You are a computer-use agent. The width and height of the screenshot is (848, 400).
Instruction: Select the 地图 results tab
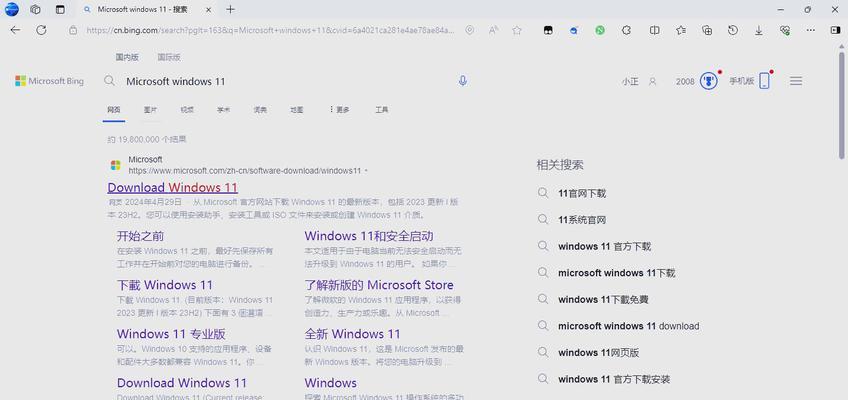pyautogui.click(x=296, y=110)
